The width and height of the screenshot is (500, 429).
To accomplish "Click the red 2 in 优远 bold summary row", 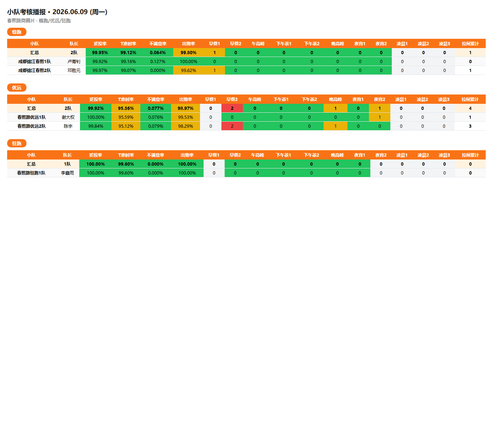I will tap(232, 108).
